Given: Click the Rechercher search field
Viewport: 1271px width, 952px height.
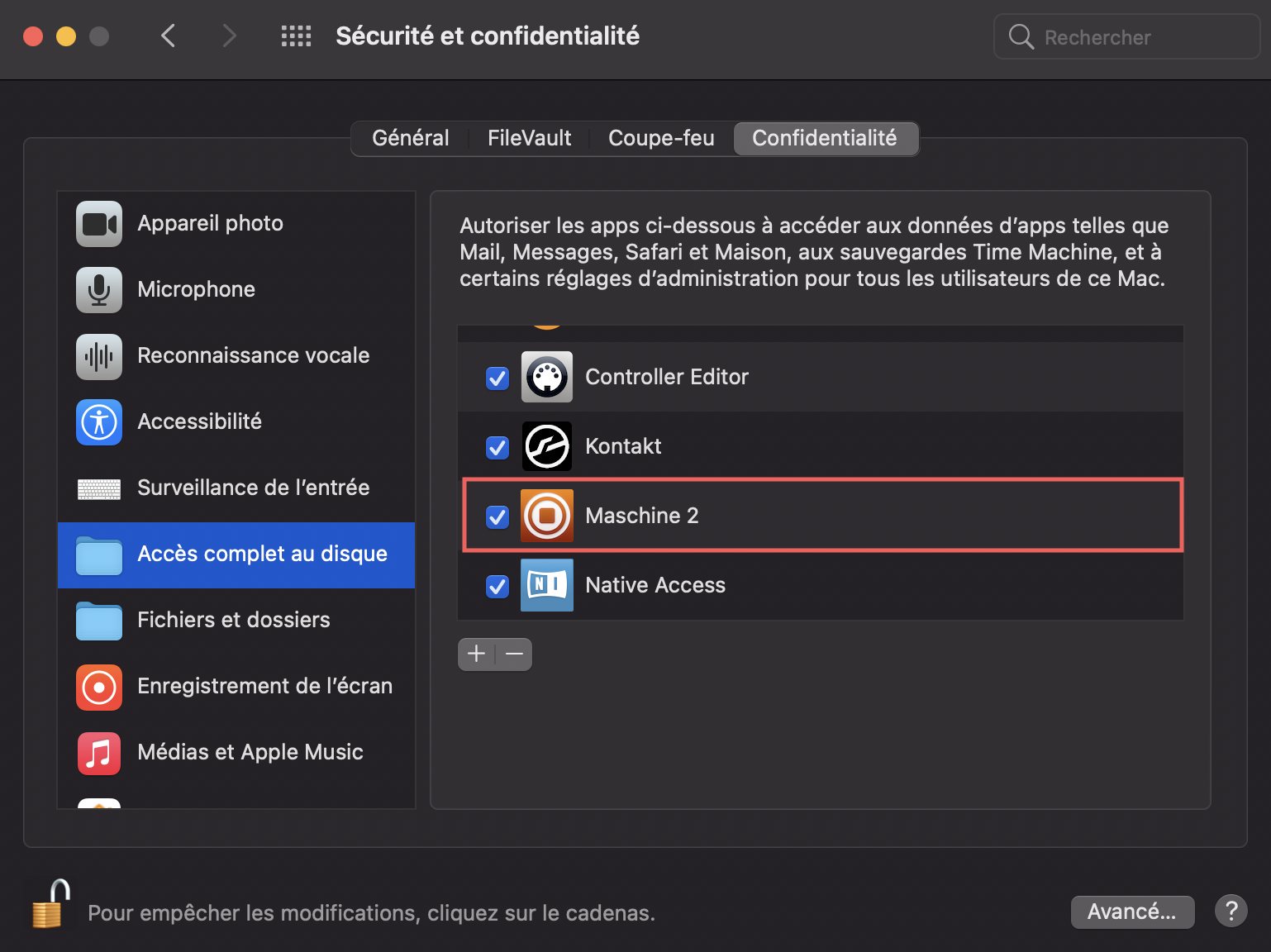Looking at the screenshot, I should click(1127, 36).
